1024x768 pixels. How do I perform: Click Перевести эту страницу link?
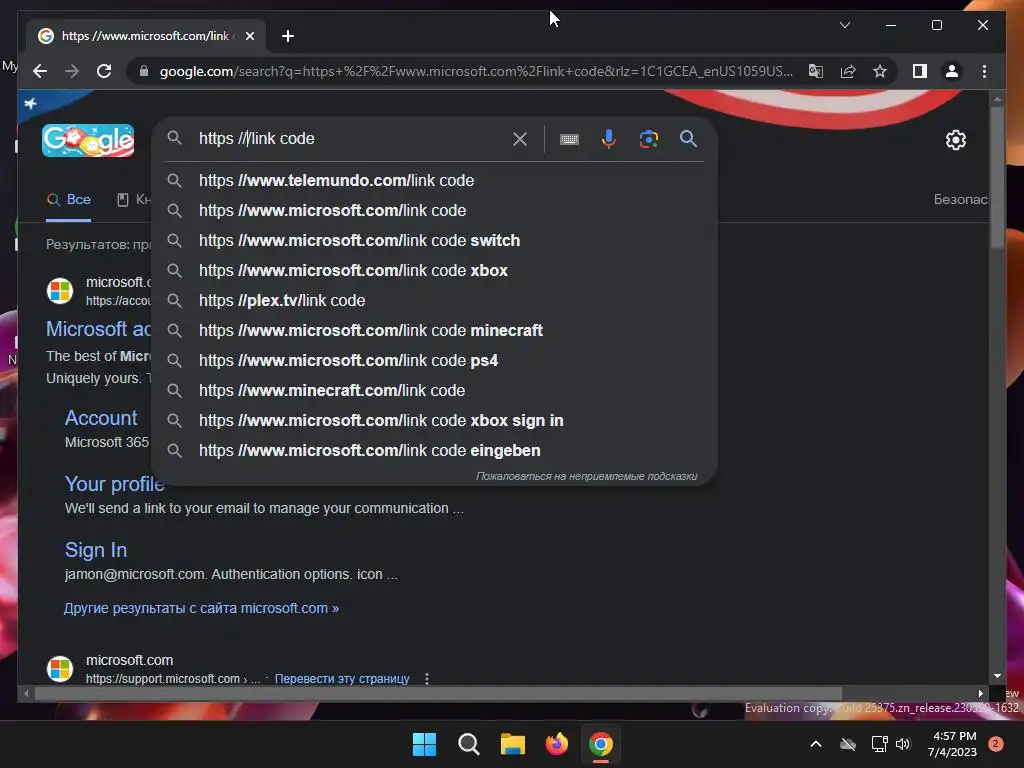coord(342,679)
